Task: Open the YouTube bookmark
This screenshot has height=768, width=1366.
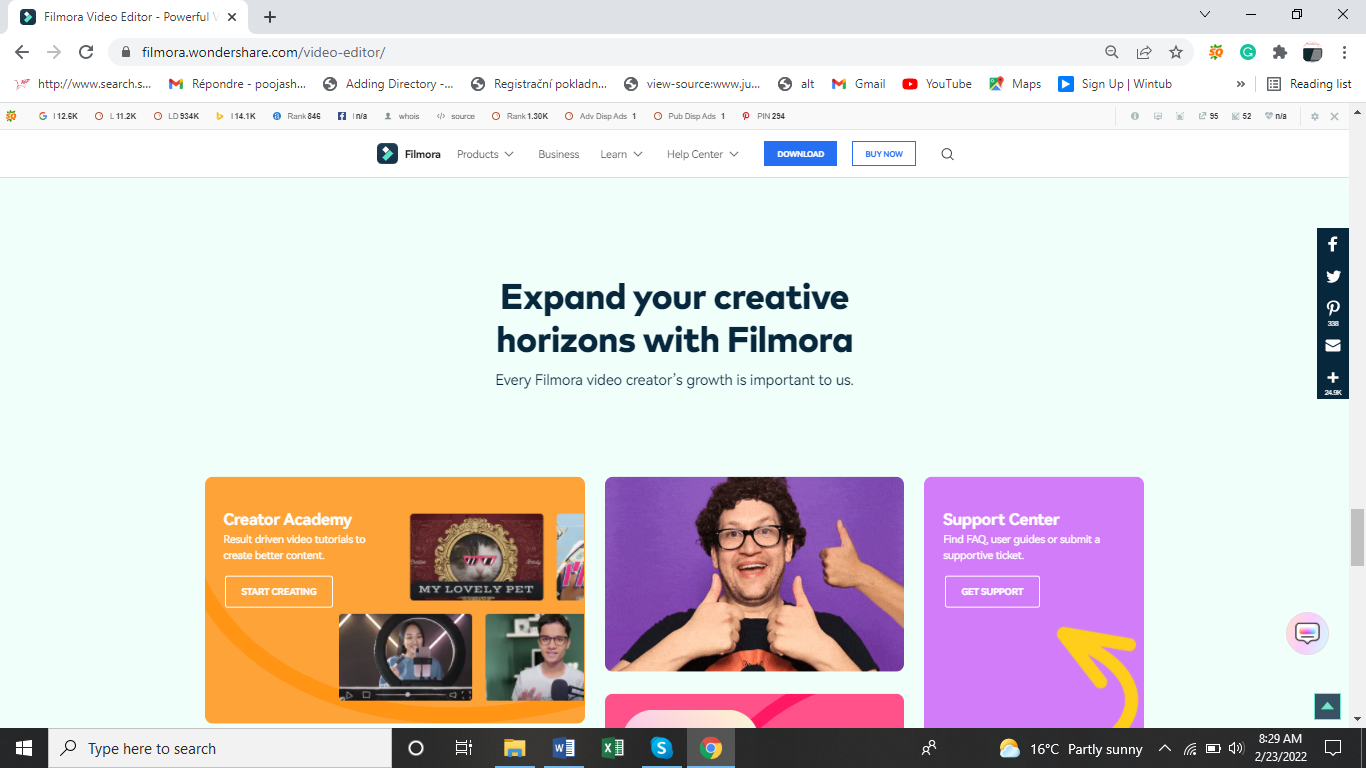Action: tap(937, 84)
